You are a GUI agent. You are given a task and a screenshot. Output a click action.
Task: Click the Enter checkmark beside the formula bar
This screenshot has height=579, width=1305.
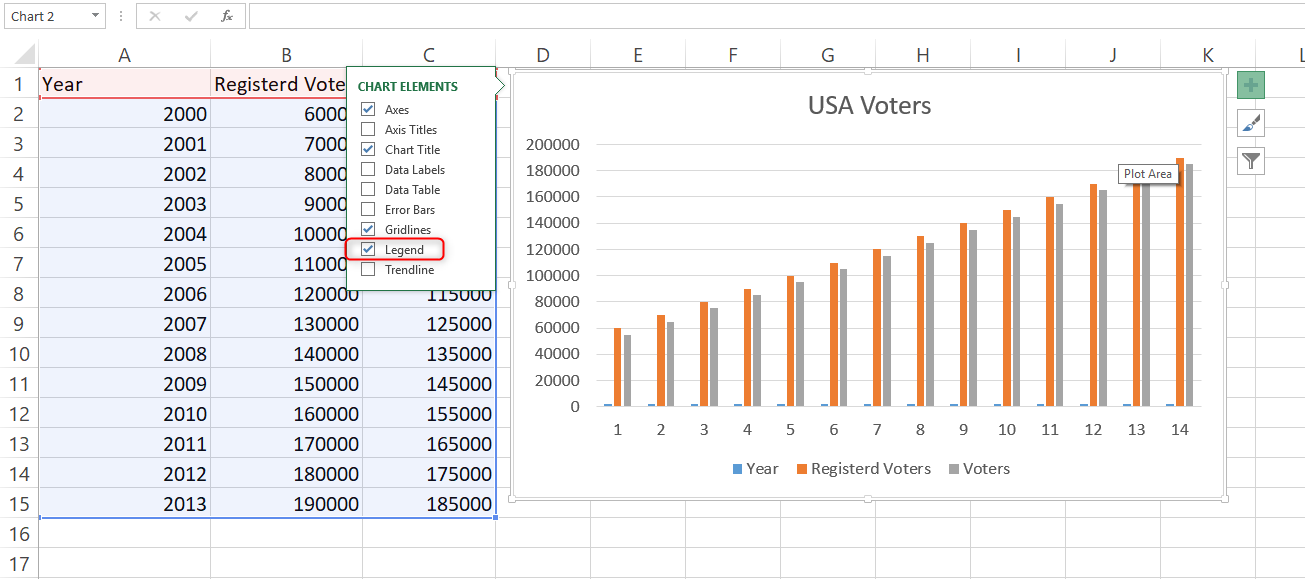190,15
